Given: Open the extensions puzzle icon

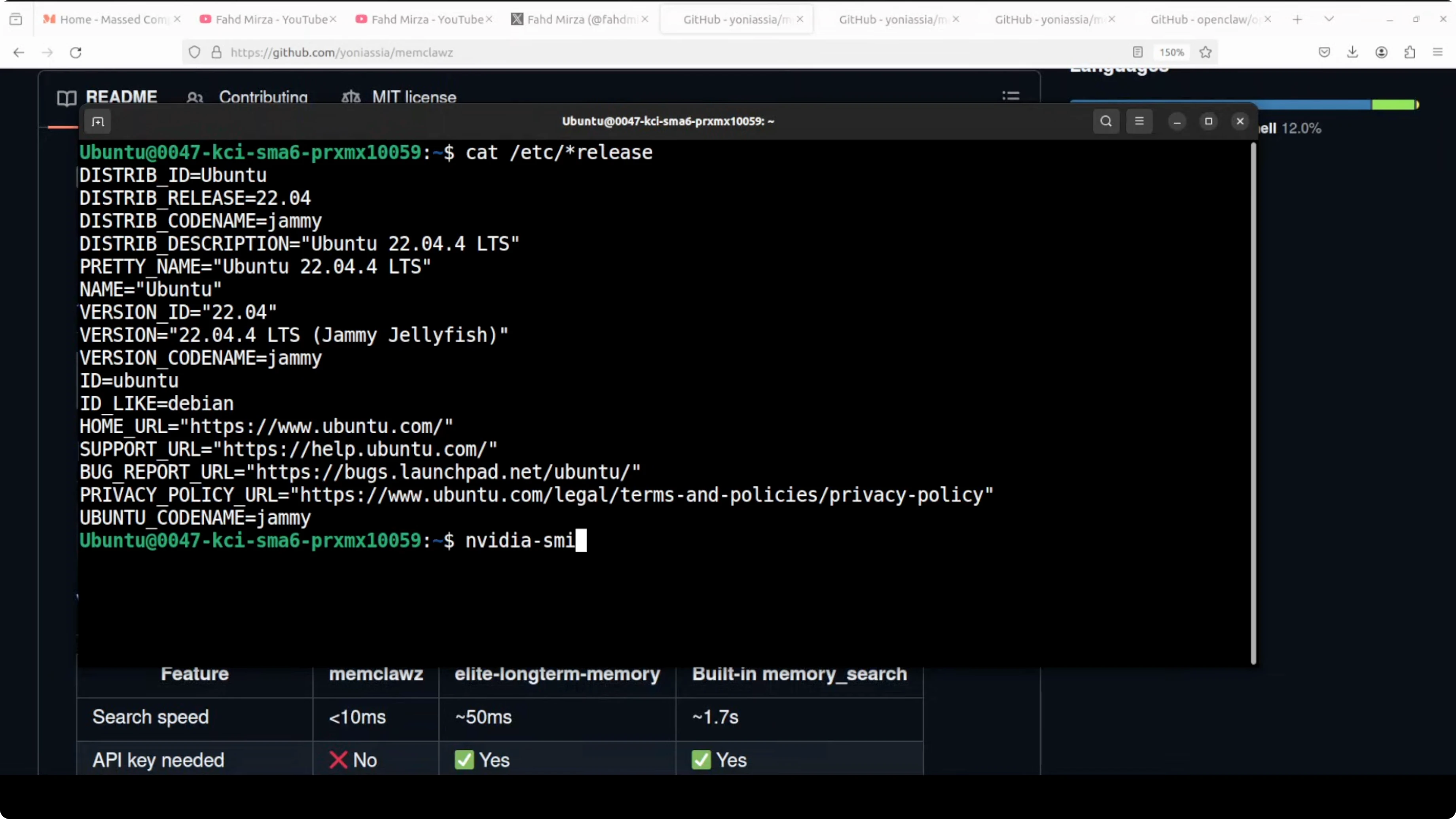Looking at the screenshot, I should click(x=1410, y=53).
